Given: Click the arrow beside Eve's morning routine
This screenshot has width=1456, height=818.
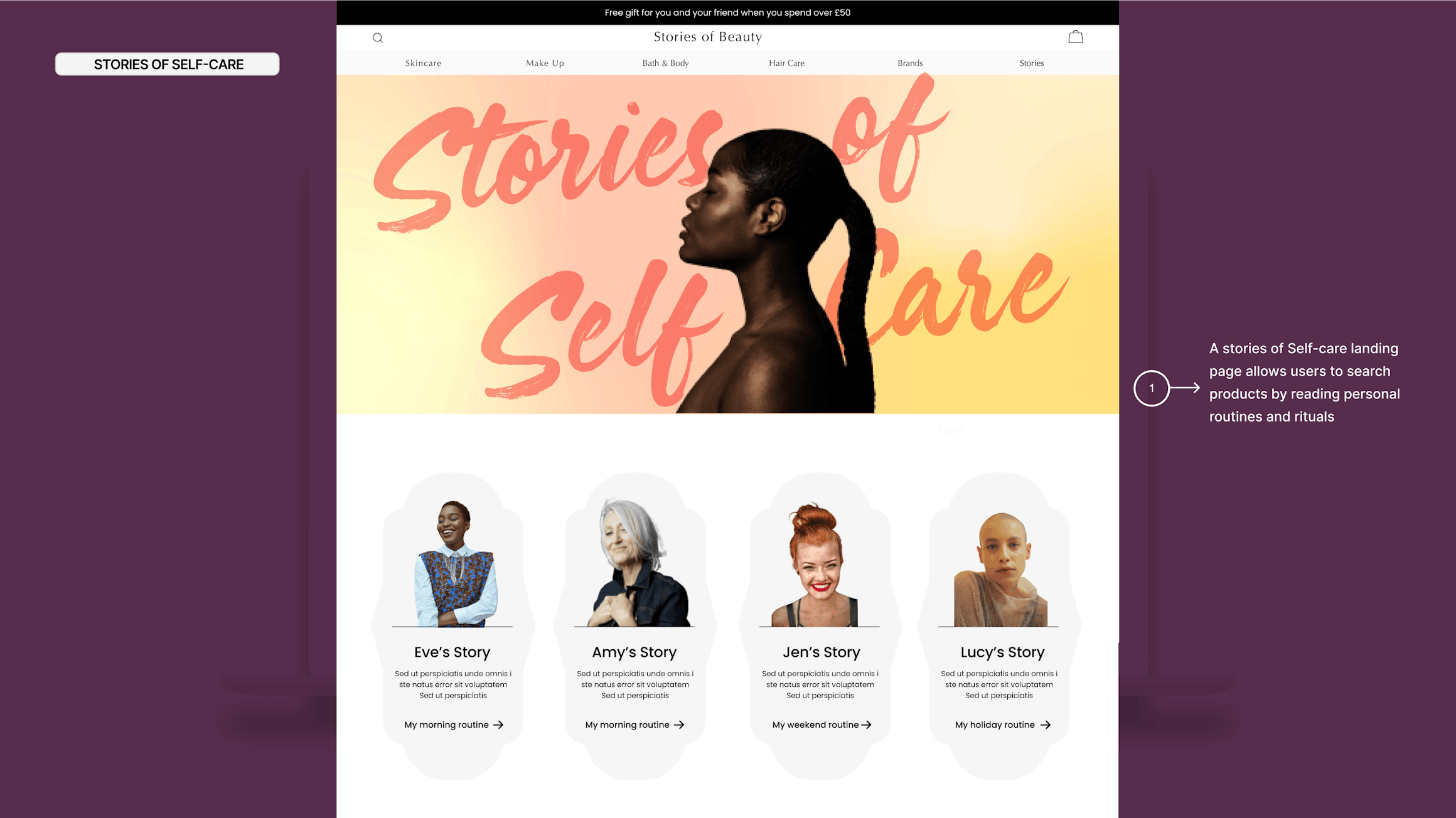Looking at the screenshot, I should pos(498,725).
